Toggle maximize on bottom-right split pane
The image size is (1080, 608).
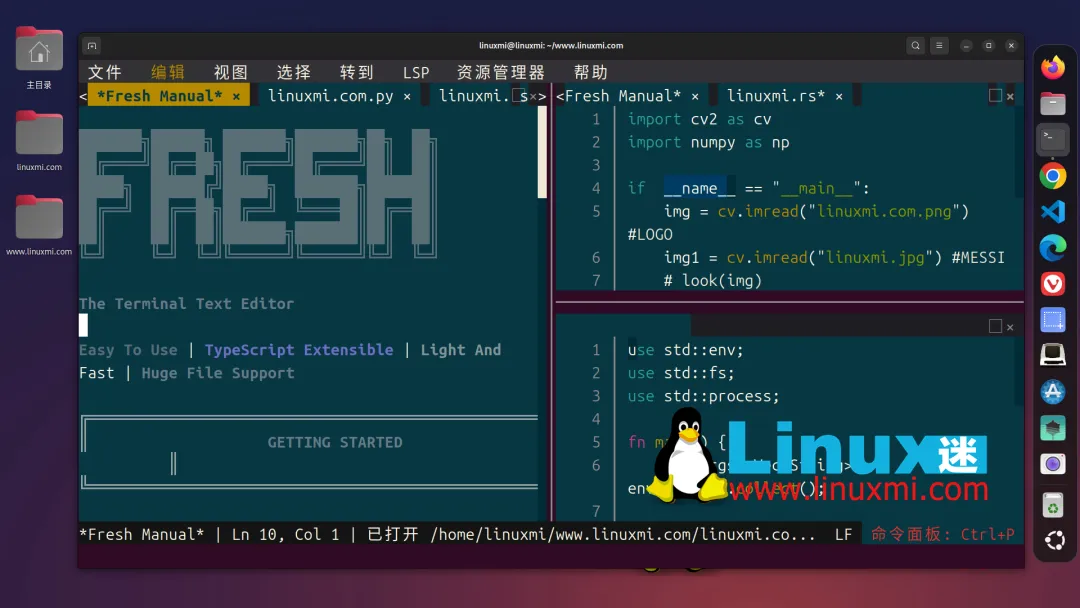point(995,326)
